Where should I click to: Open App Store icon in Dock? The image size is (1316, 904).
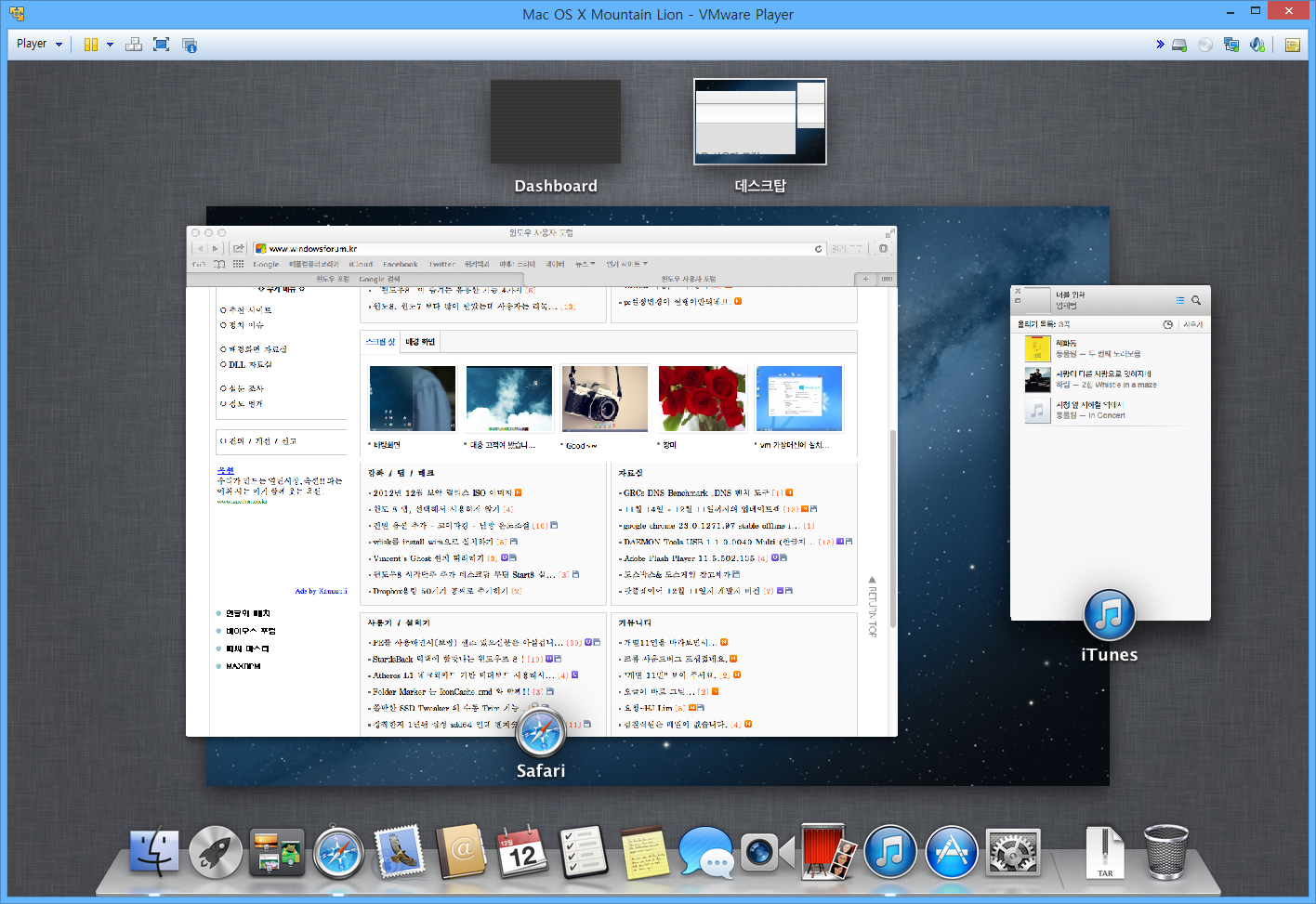952,852
